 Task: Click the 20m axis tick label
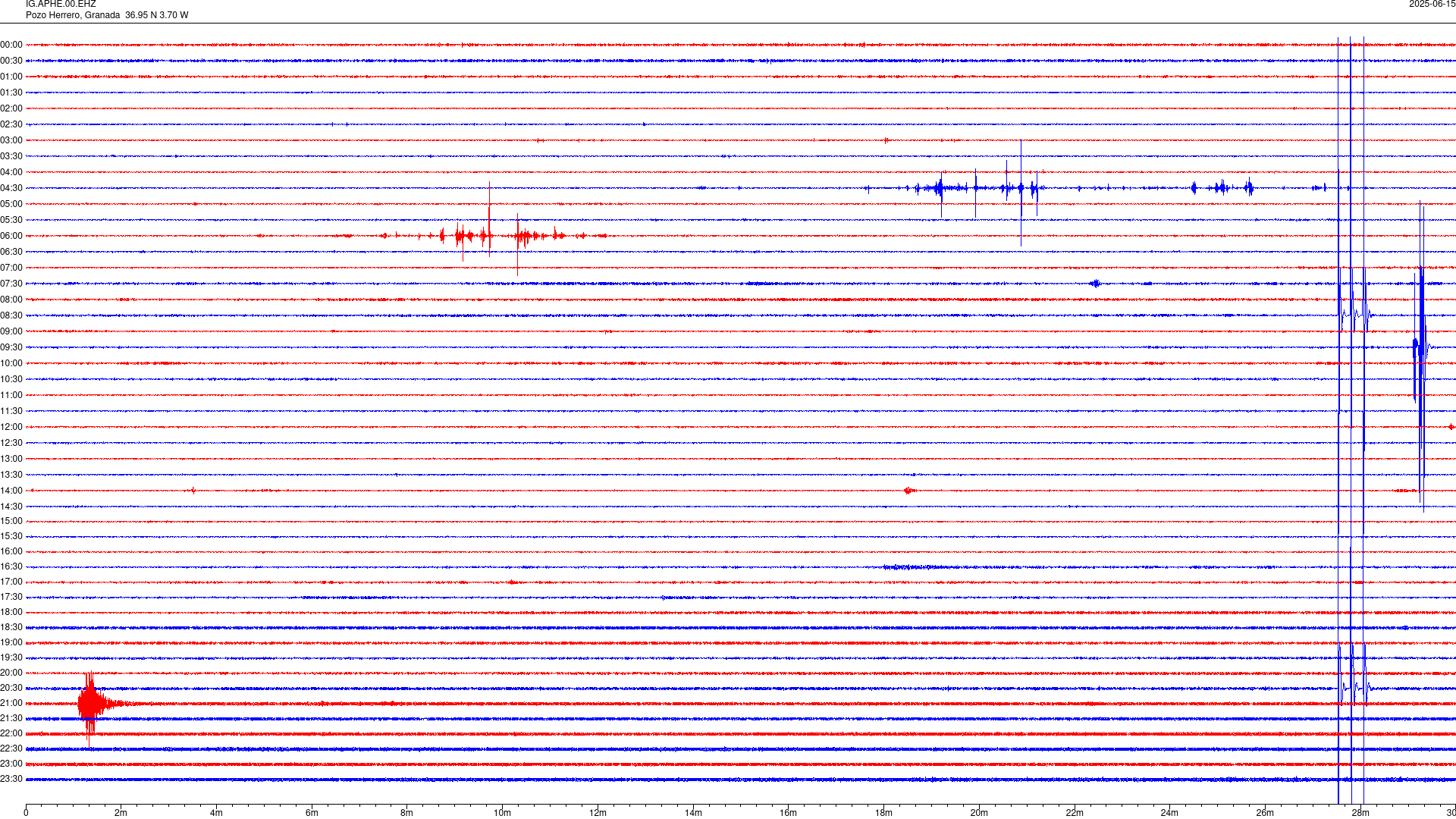click(x=979, y=813)
